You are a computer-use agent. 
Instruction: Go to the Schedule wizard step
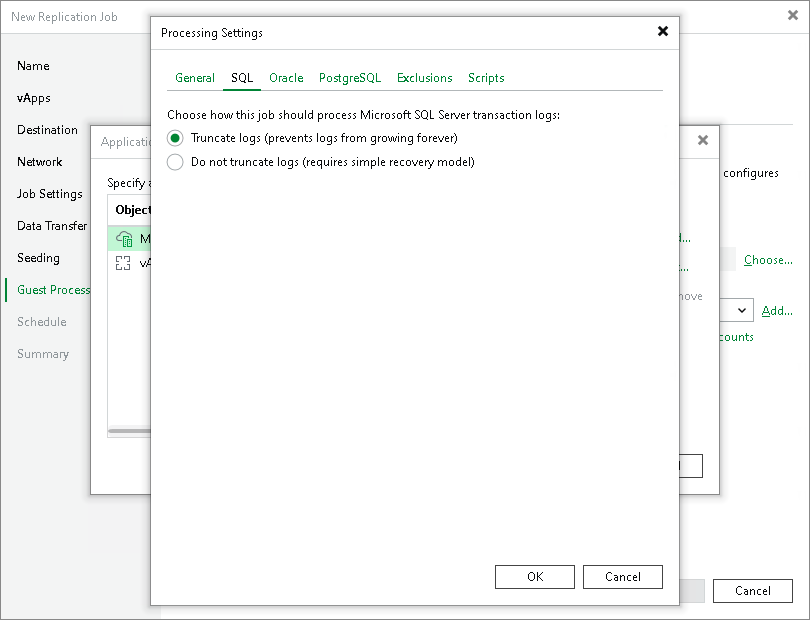pos(42,322)
